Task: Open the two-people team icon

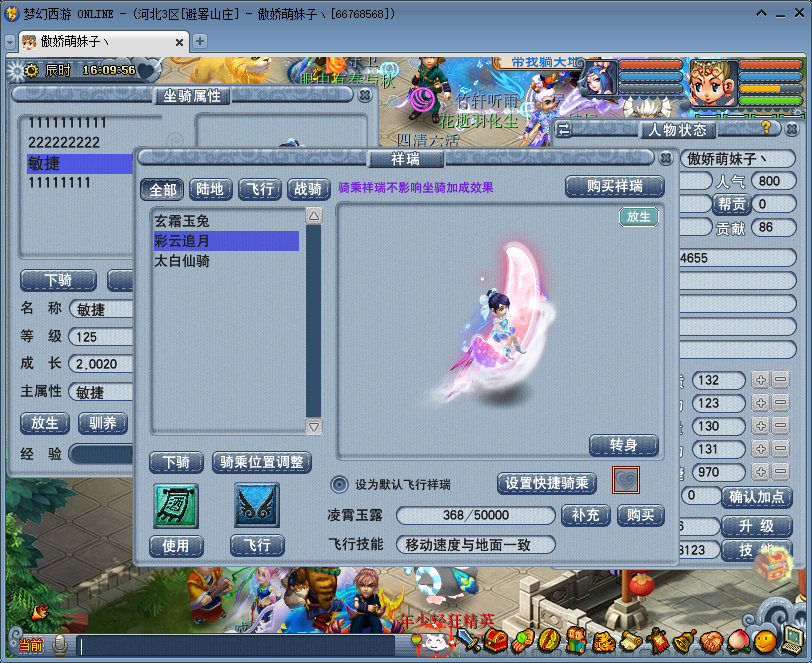Action: (x=576, y=641)
